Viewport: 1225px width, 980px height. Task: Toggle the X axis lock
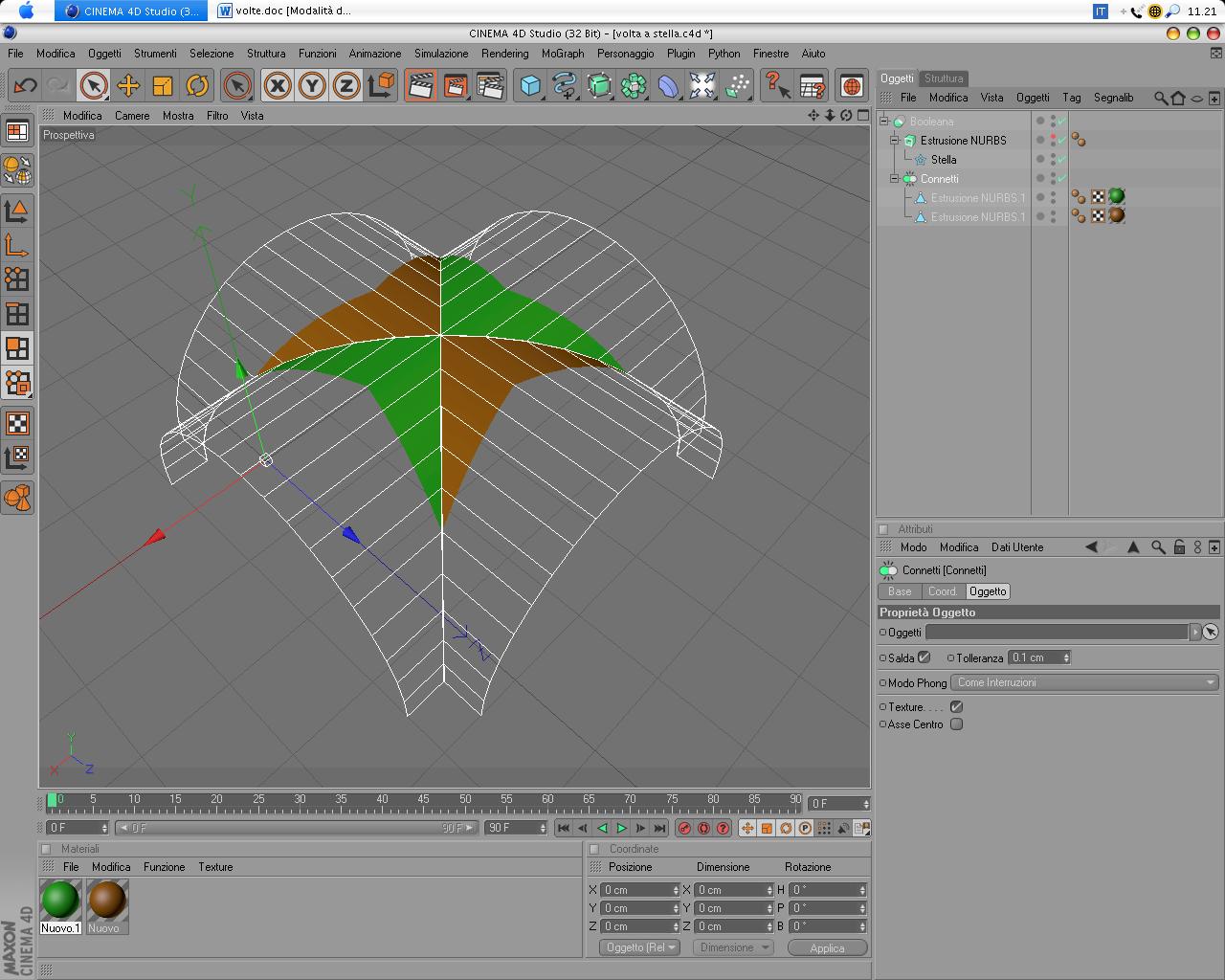(x=278, y=86)
